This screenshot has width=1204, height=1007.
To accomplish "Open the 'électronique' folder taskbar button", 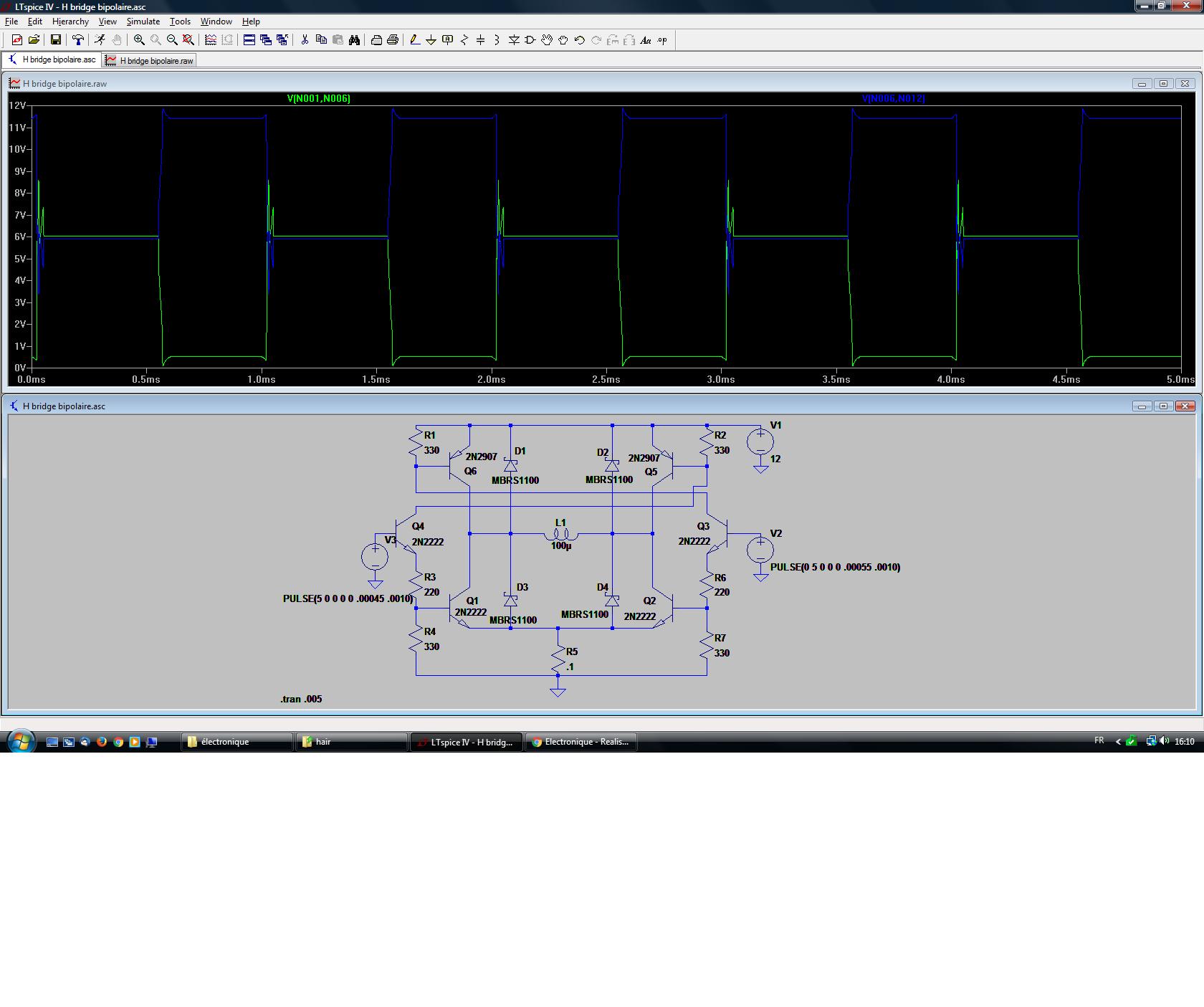I will [x=237, y=742].
